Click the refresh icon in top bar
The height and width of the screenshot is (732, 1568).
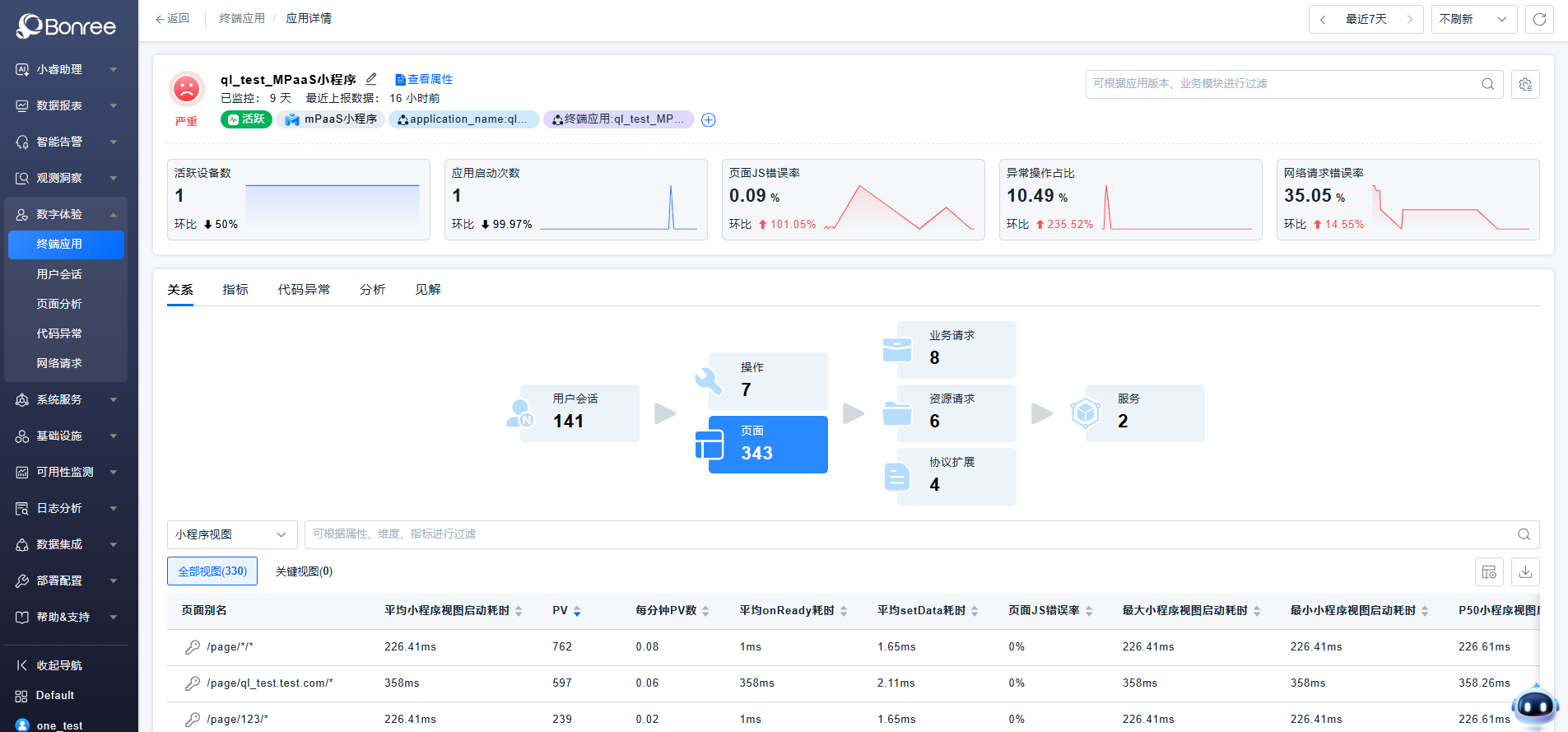pos(1539,19)
